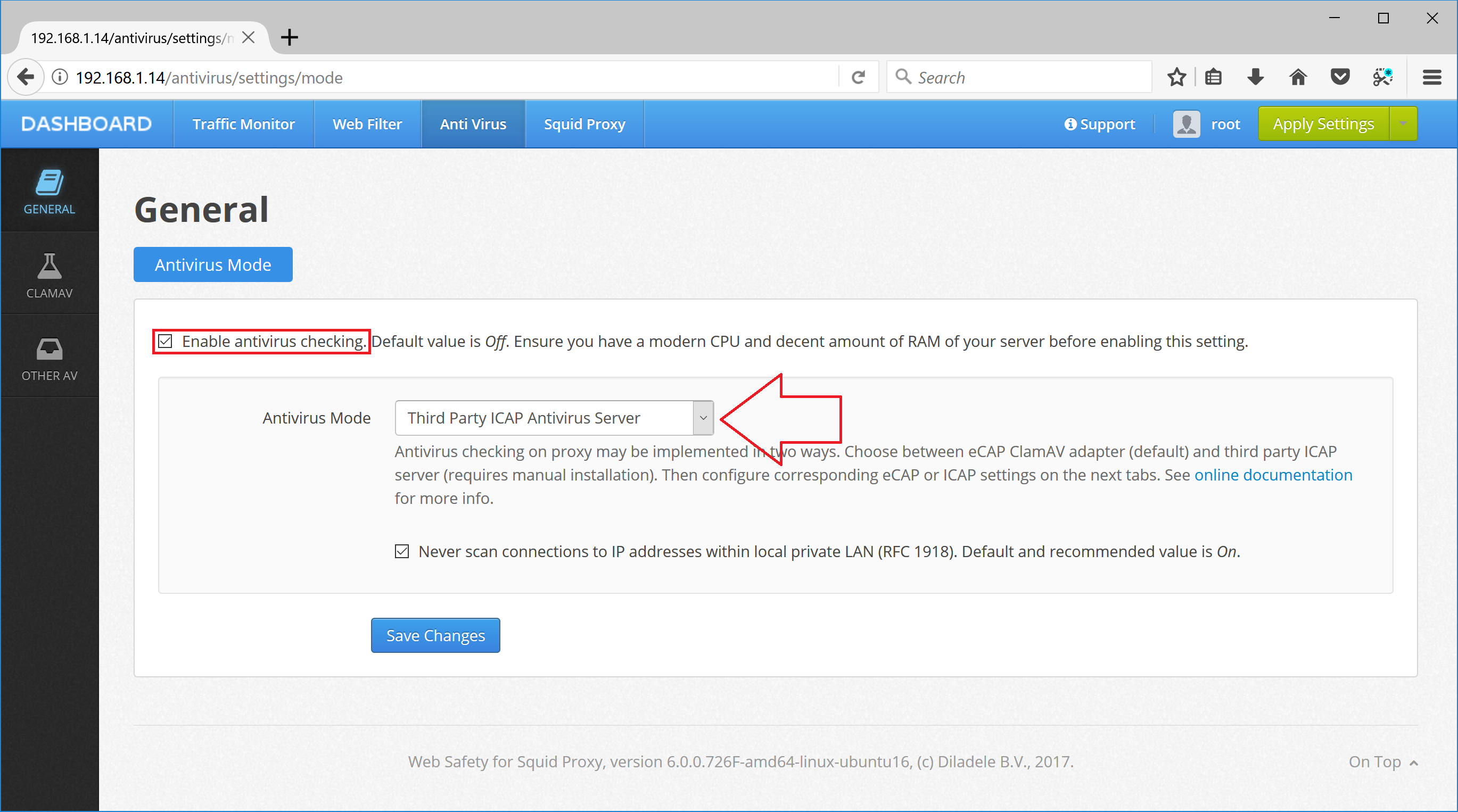
Task: Show bookmarks list icon
Action: point(1213,77)
